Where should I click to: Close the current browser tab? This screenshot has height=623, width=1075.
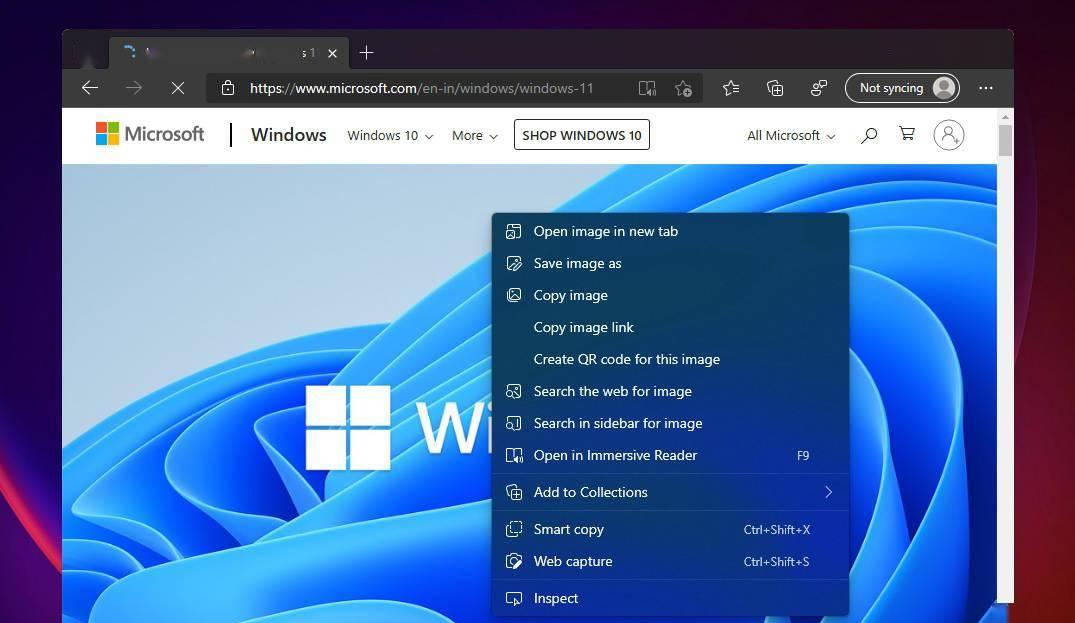(x=333, y=53)
